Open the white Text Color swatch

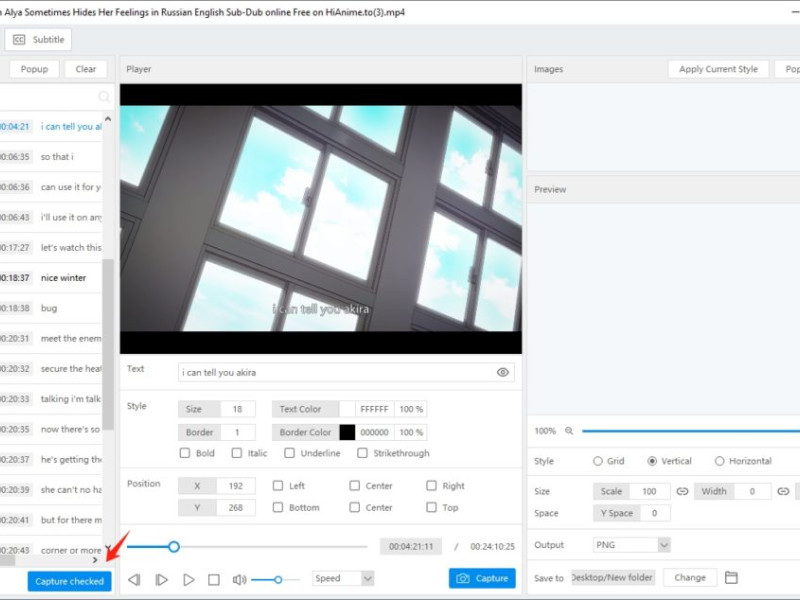(x=347, y=409)
